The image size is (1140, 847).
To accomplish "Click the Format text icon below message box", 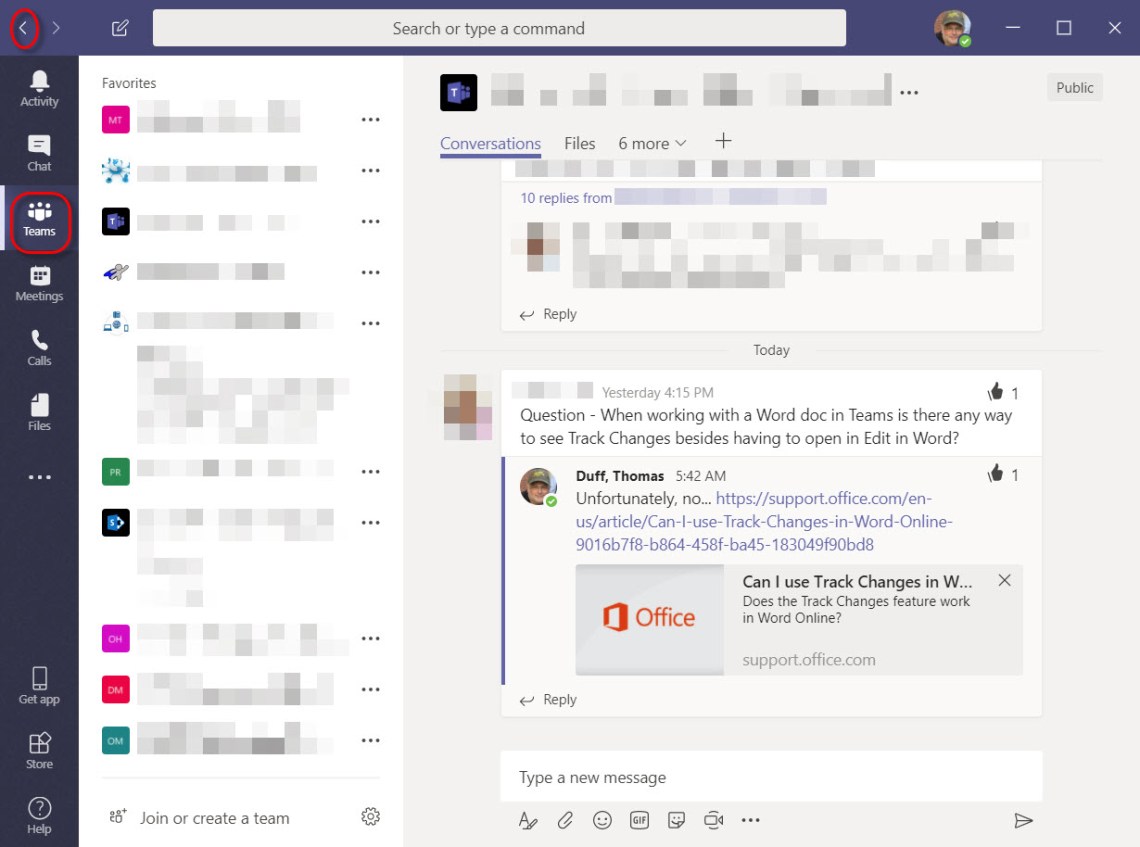I will click(528, 820).
